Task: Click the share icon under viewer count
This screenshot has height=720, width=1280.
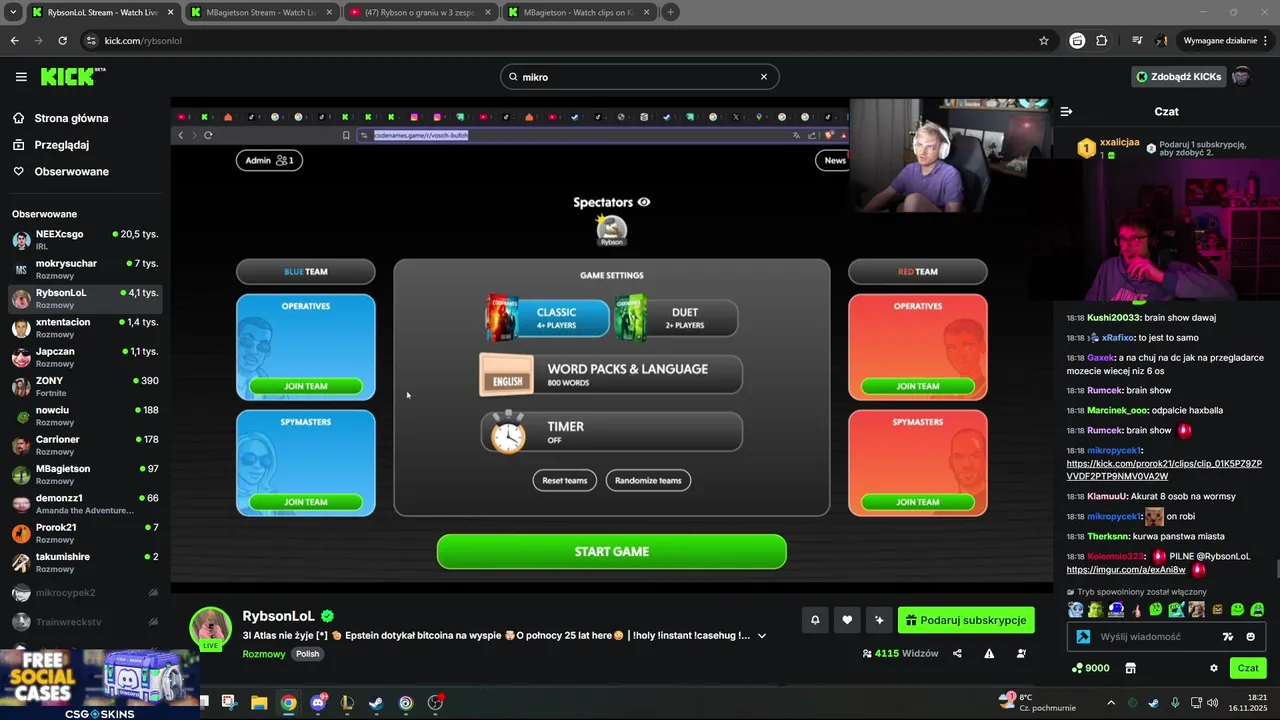Action: click(x=957, y=654)
